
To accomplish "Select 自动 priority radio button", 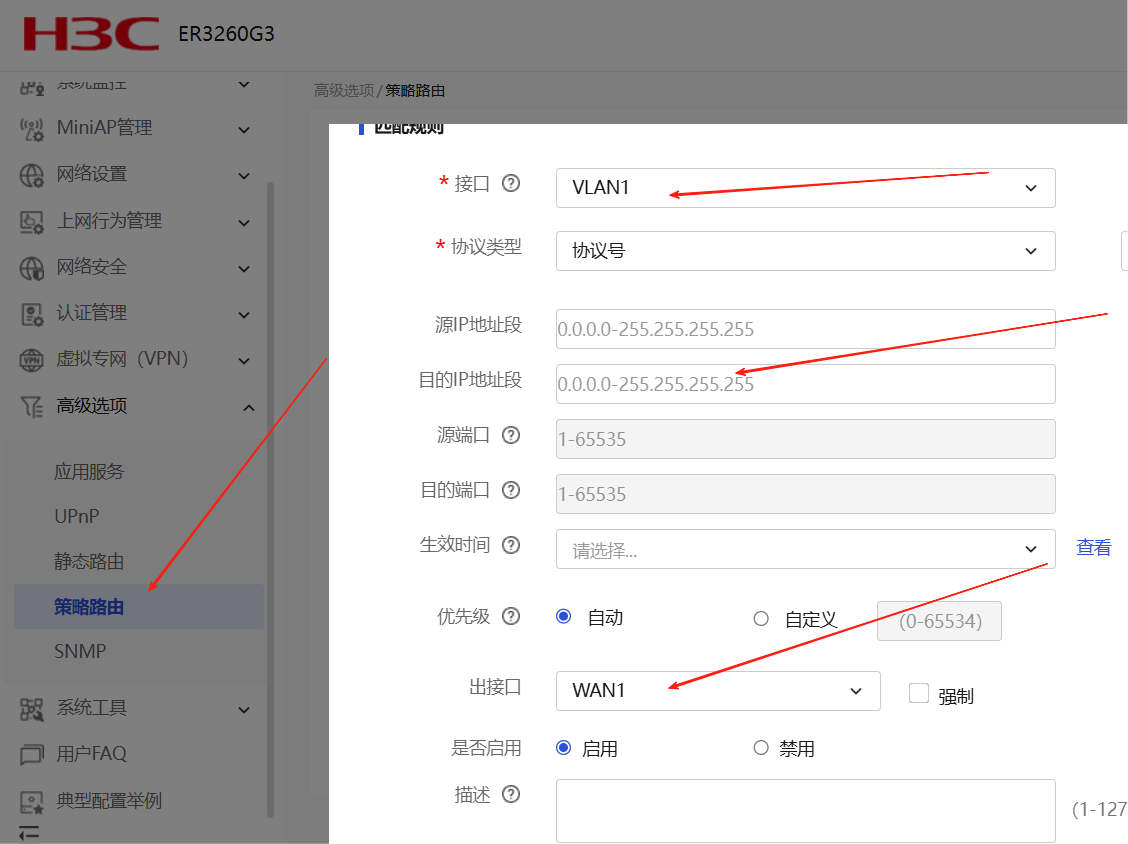I will click(564, 617).
